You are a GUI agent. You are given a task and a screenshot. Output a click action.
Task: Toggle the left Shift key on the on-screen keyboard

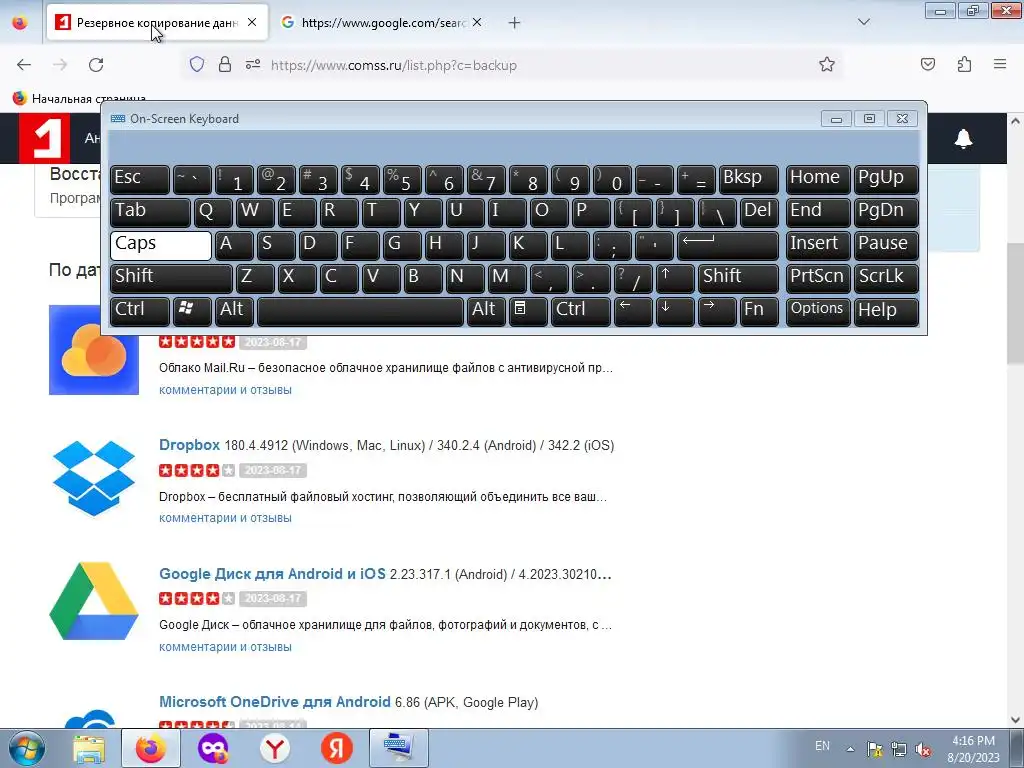(x=171, y=278)
